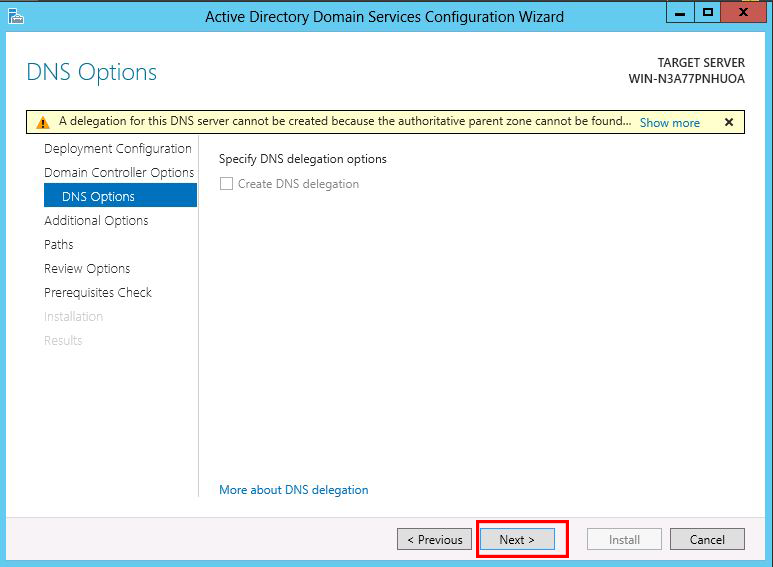Go to the Prerequisites Check step

coord(98,292)
